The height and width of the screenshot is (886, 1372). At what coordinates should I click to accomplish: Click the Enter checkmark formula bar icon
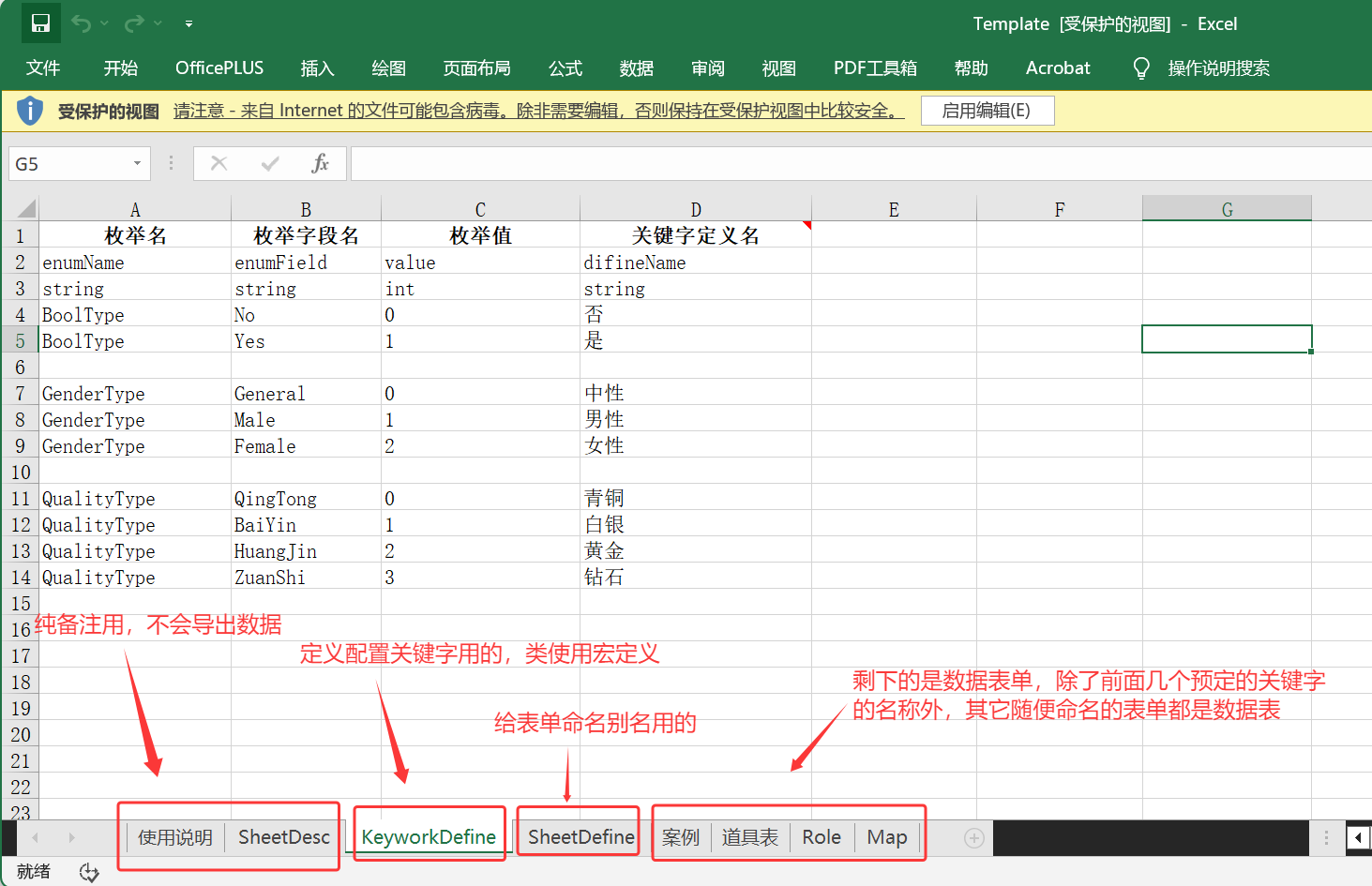[x=270, y=164]
